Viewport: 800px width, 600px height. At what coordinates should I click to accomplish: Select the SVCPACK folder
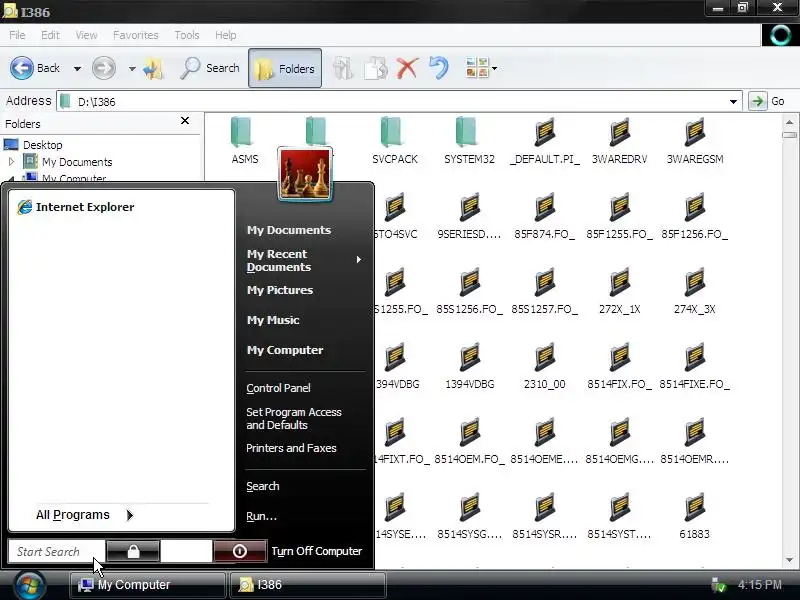point(394,141)
